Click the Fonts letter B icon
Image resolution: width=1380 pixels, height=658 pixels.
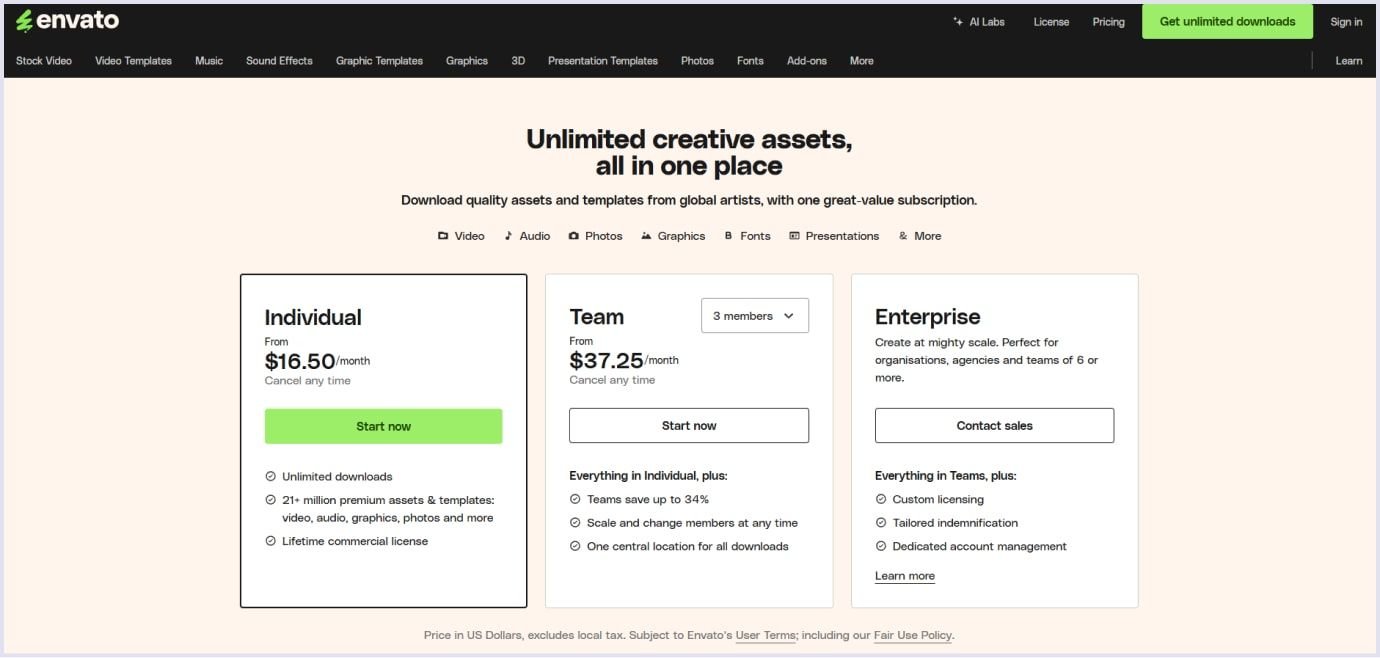point(729,236)
